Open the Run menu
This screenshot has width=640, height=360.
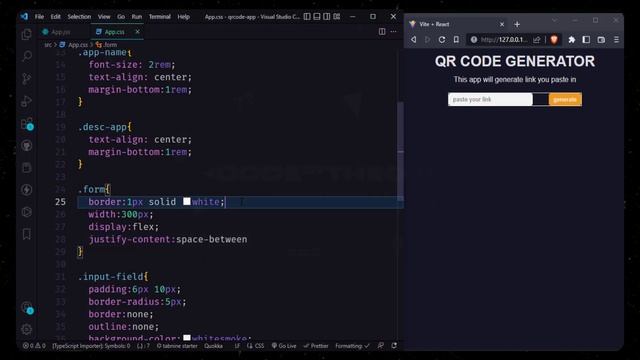click(136, 17)
